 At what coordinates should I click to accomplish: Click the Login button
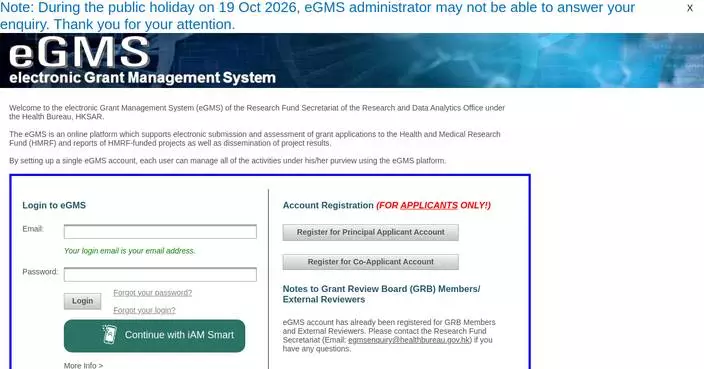[x=83, y=301]
